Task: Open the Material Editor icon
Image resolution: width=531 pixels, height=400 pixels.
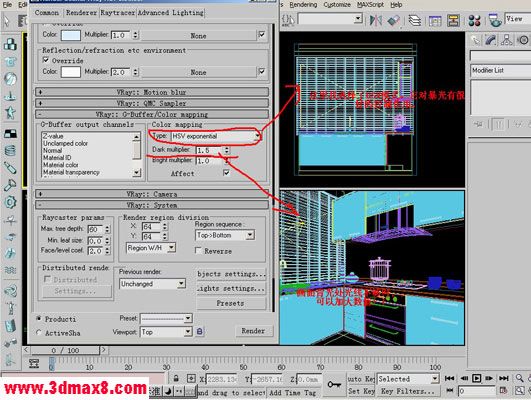Action: 474,21
